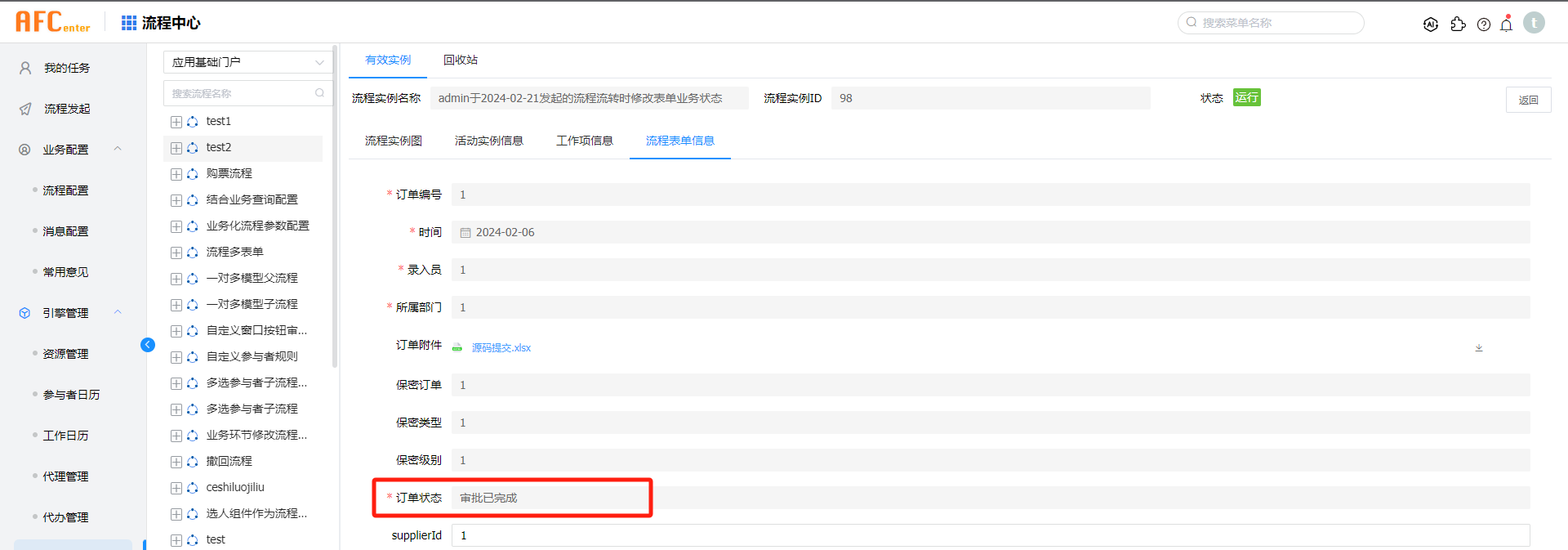Click the plugin puzzle piece icon

[x=1458, y=25]
